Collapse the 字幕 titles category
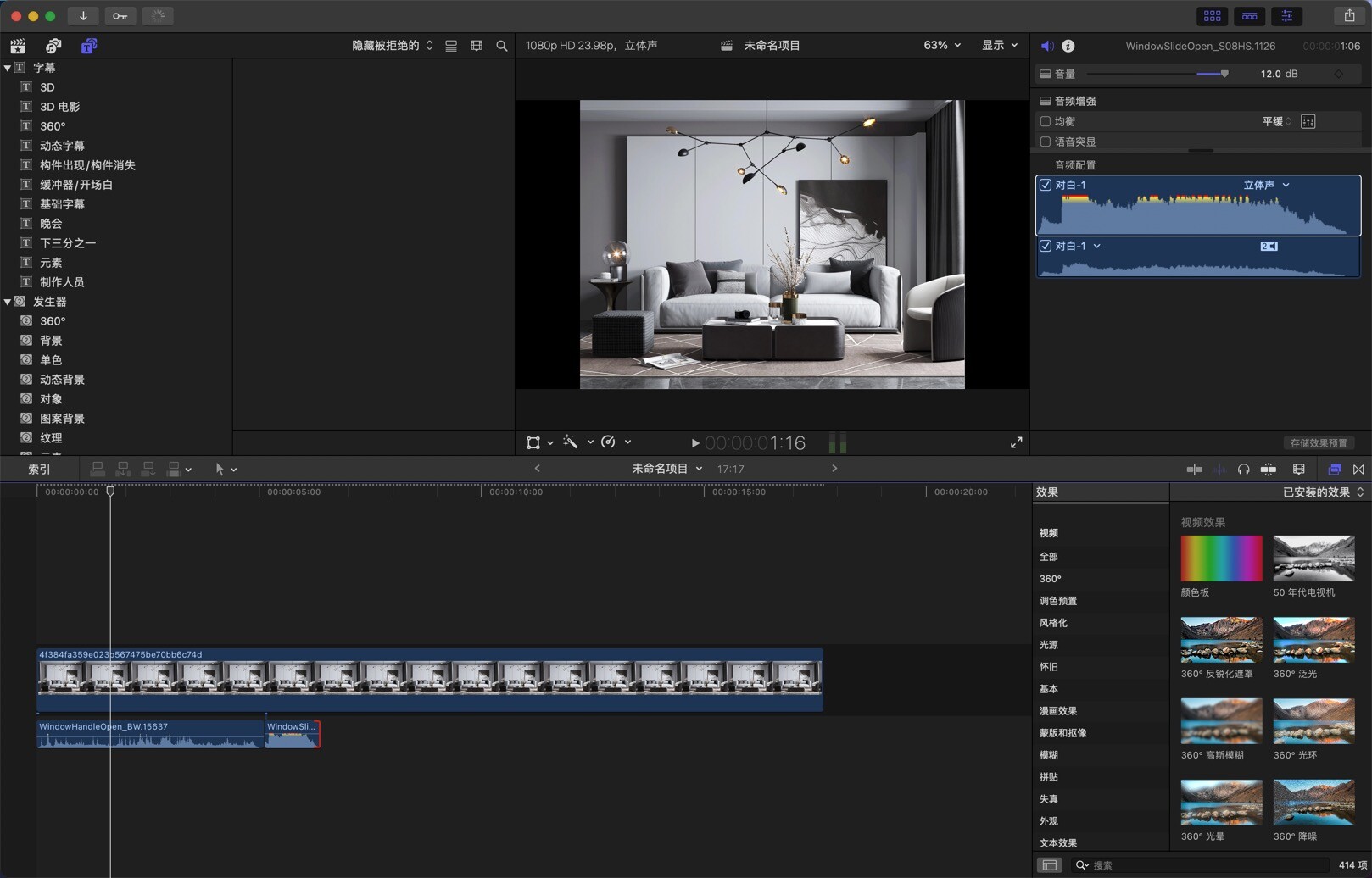 [8, 68]
